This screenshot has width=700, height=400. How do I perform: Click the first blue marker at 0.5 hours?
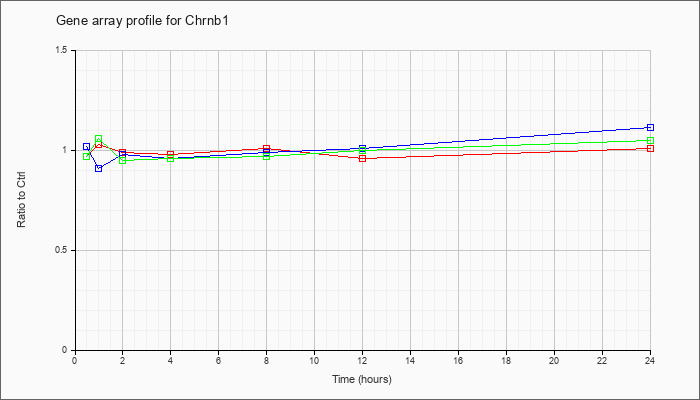coord(86,147)
